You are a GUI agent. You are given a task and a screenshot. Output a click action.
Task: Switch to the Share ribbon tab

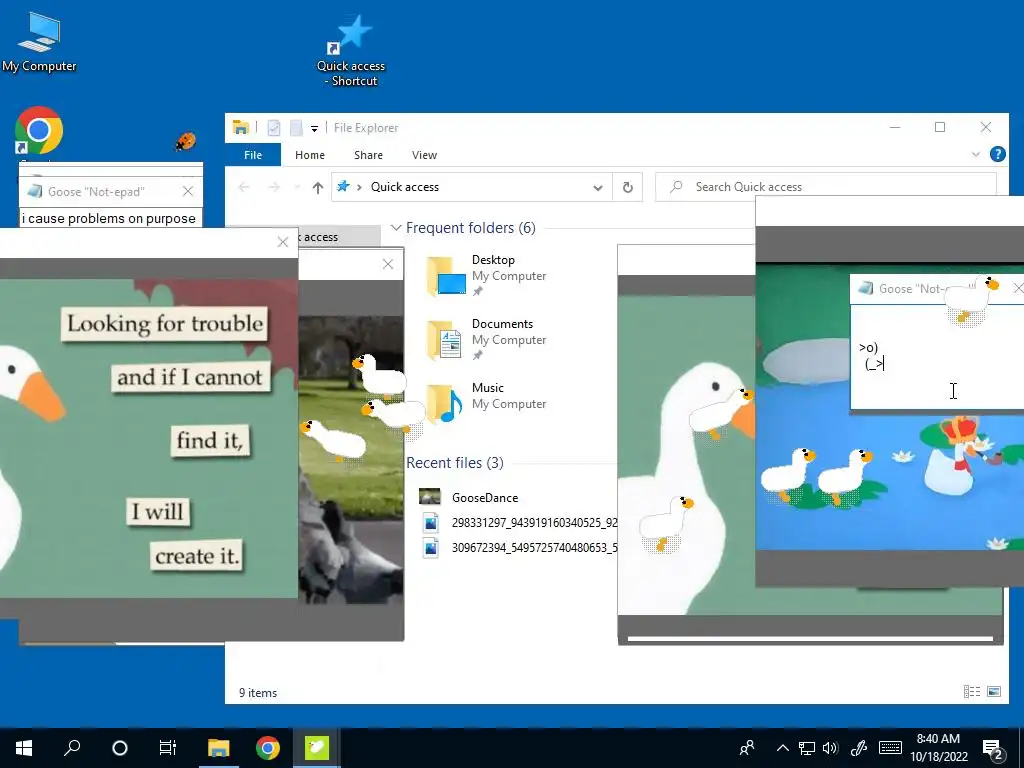tap(368, 155)
